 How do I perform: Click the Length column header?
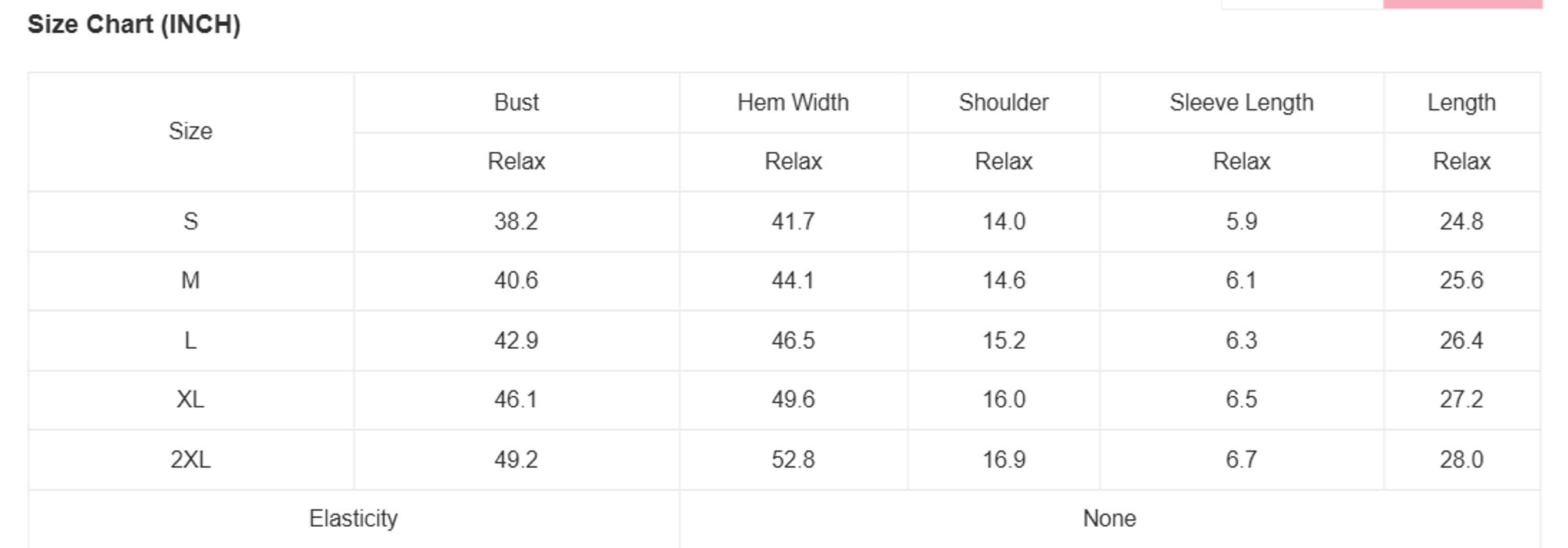1461,103
